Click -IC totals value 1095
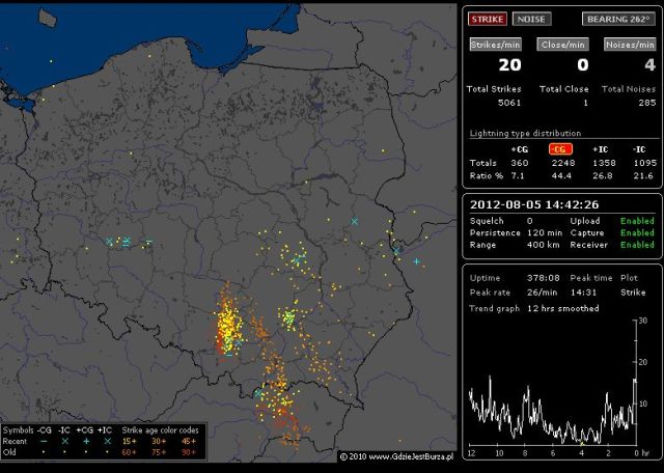 (645, 163)
